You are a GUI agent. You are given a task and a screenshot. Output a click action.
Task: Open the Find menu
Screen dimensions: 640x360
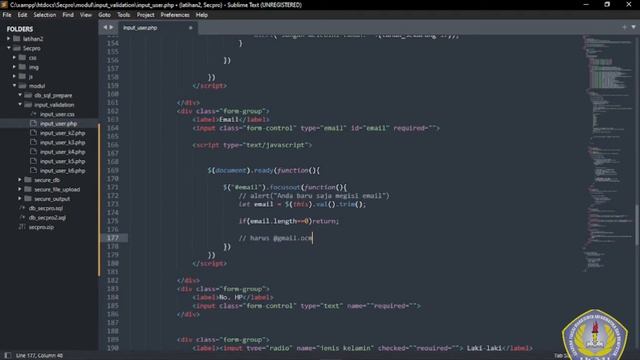(68, 15)
